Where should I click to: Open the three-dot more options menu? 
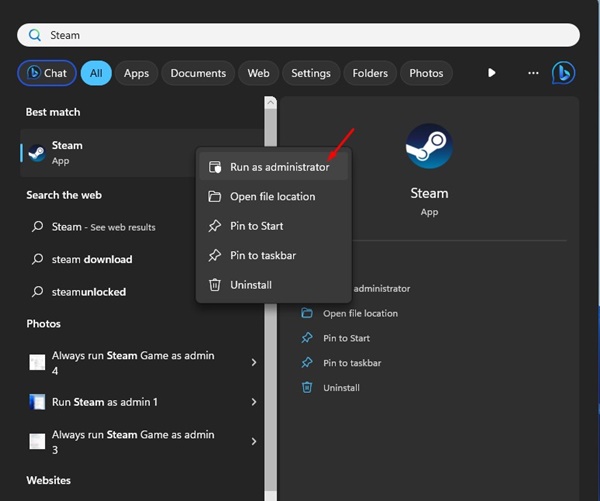[533, 73]
